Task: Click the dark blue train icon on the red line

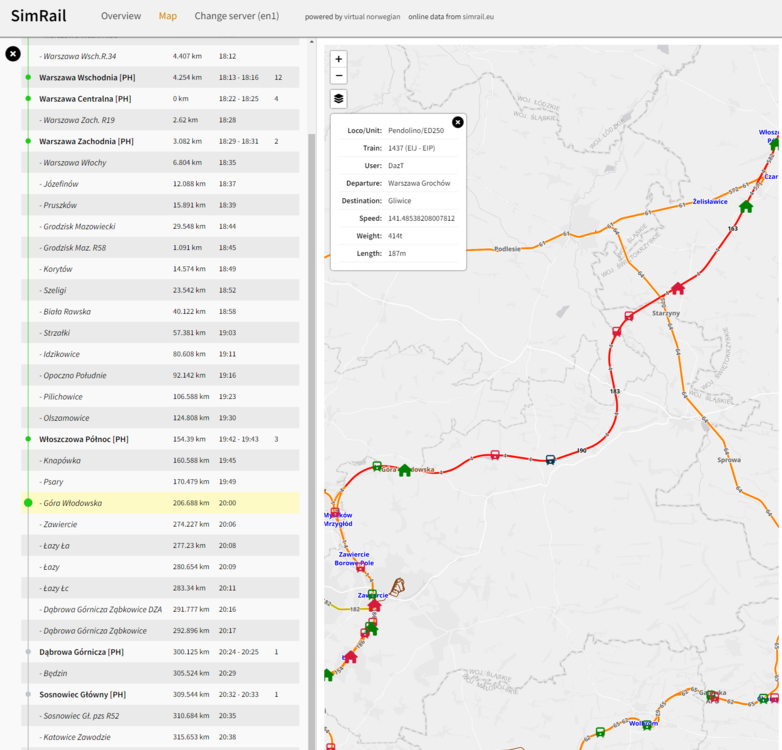Action: point(550,460)
